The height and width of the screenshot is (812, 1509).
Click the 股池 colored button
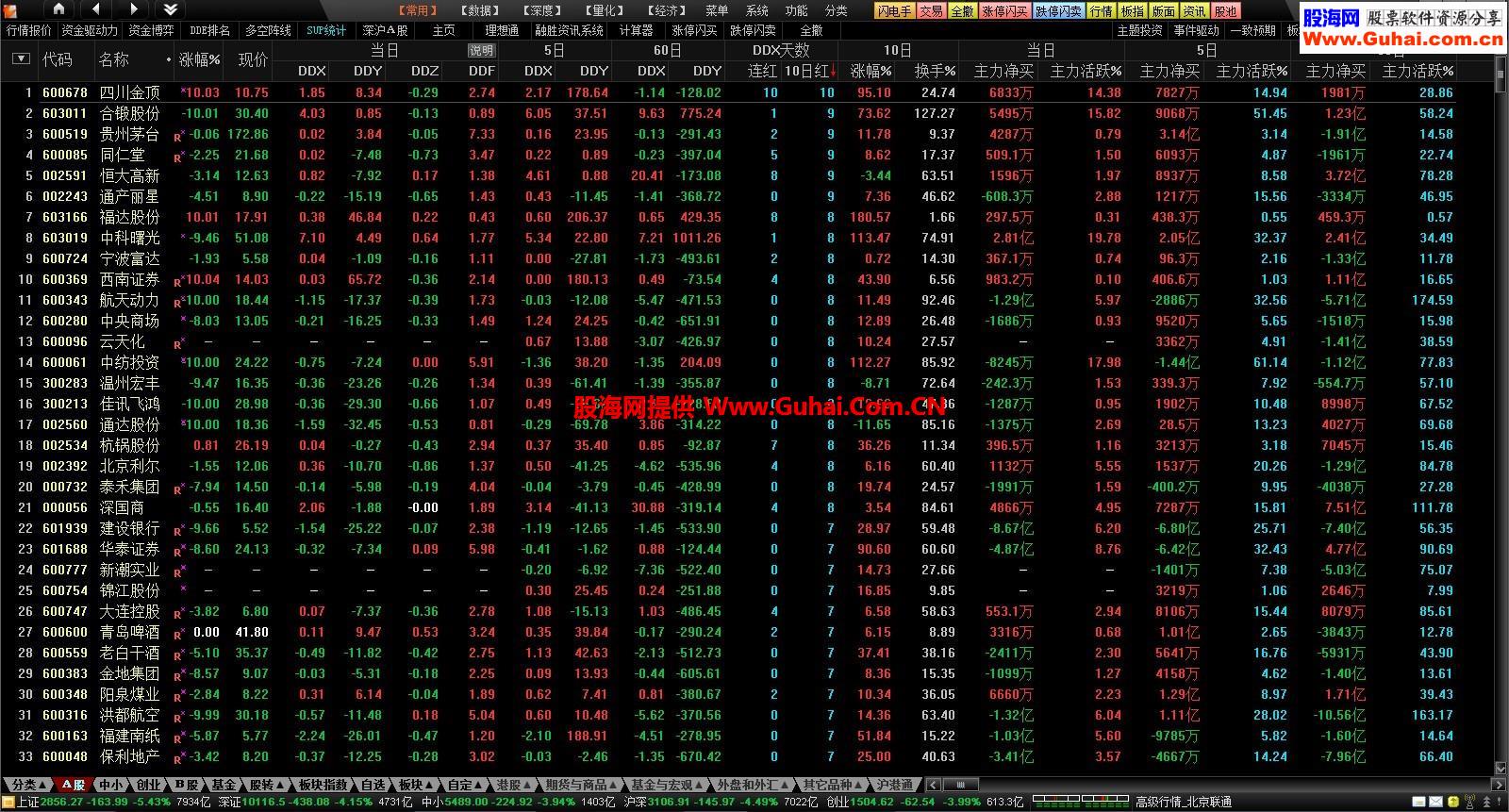1225,11
